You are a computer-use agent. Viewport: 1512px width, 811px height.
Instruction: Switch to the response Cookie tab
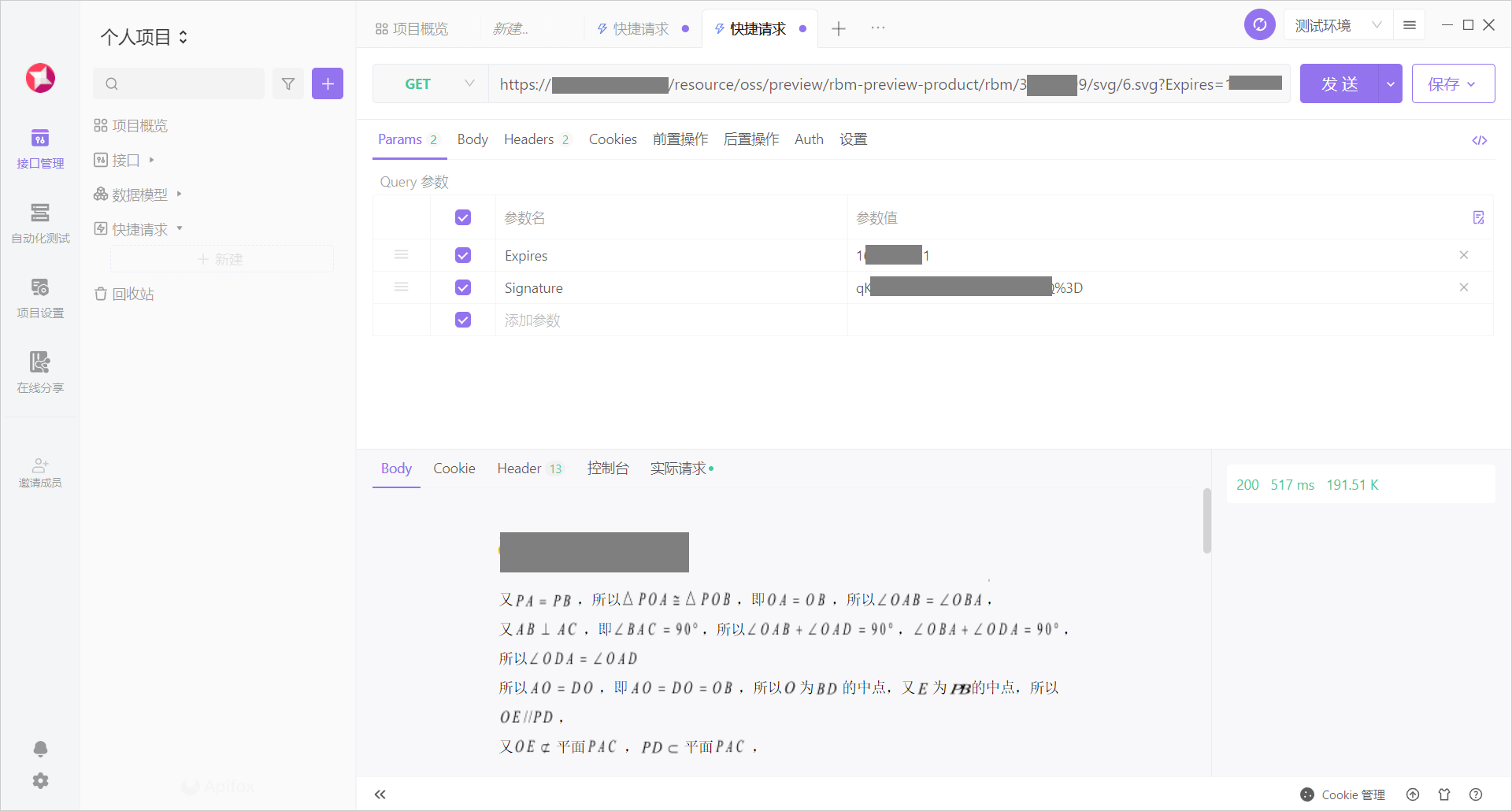(454, 468)
